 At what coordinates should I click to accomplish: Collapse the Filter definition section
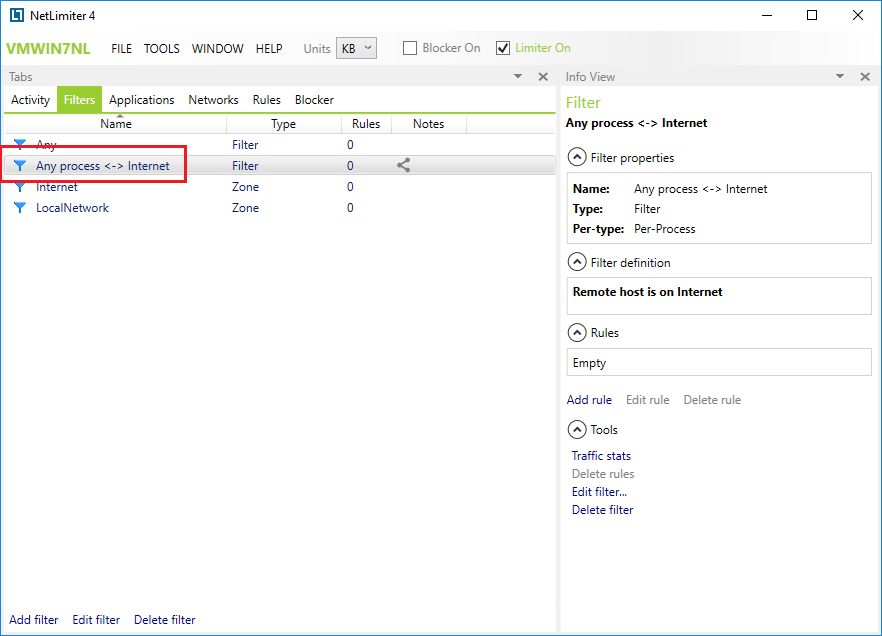click(x=577, y=263)
